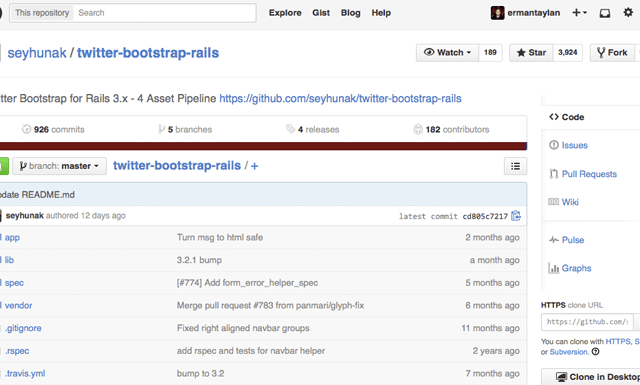The width and height of the screenshot is (640, 385).
Task: Open '3.2.1 bump' commit message
Action: (x=199, y=260)
